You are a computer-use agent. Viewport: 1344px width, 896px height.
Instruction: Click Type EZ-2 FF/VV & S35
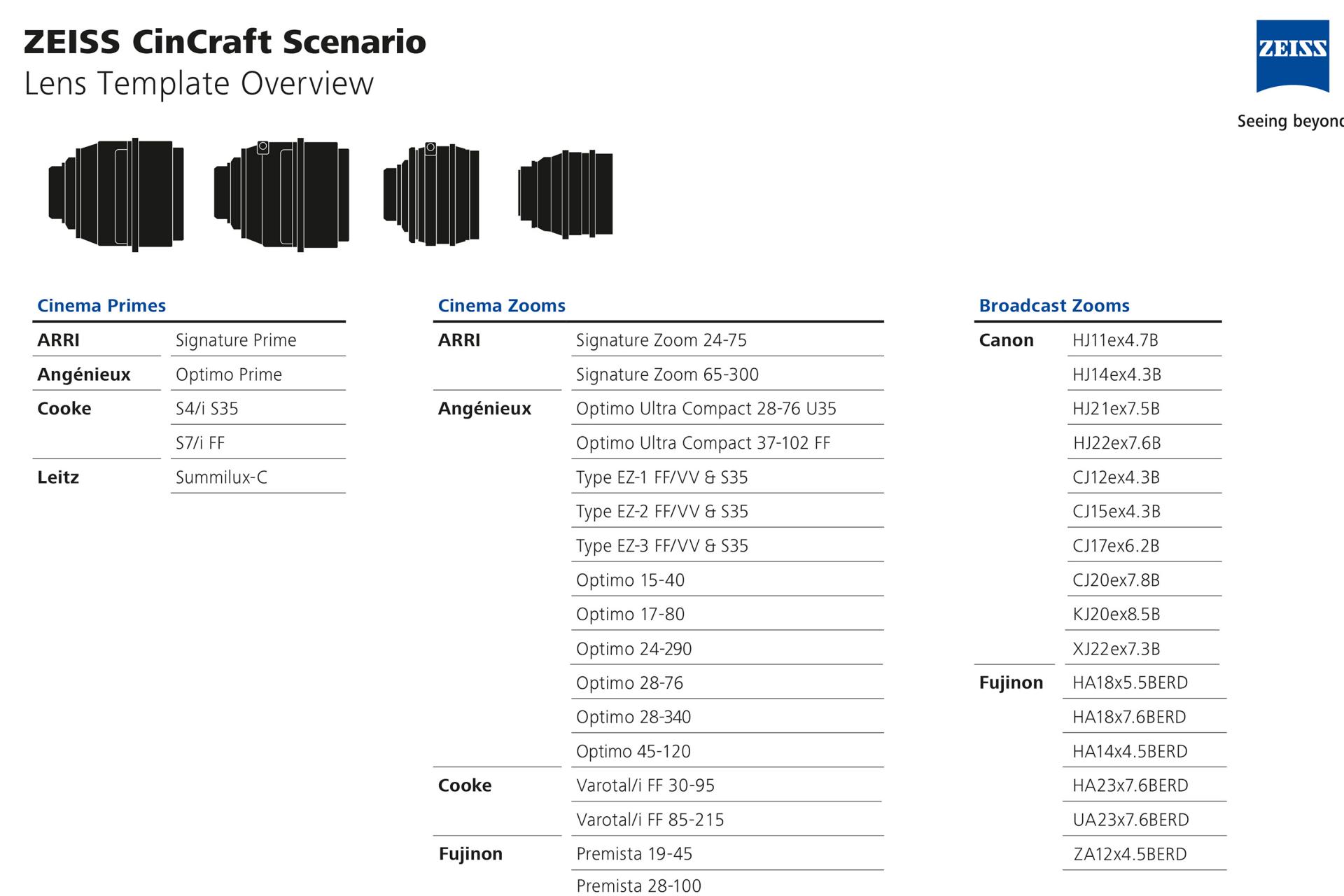[x=661, y=512]
